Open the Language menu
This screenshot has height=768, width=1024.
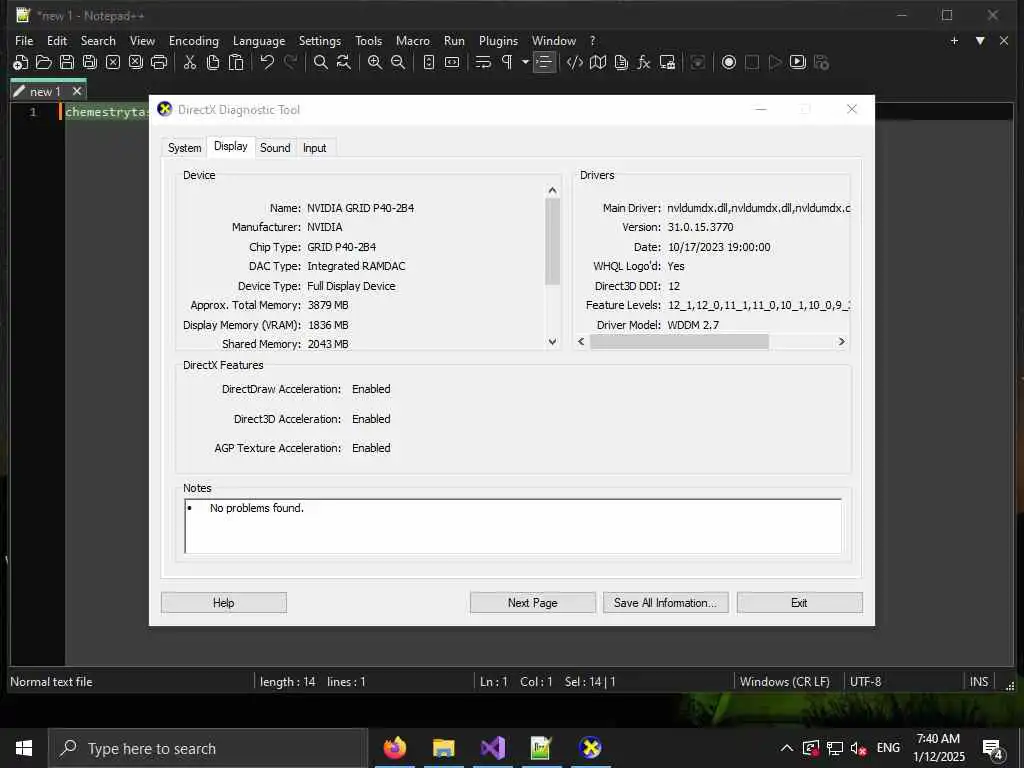259,41
